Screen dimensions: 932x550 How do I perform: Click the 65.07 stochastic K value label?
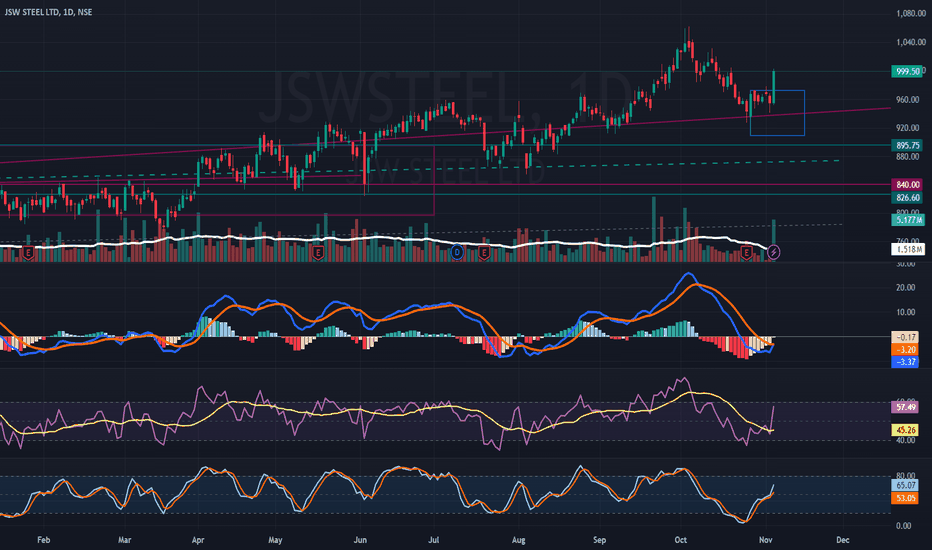click(905, 486)
